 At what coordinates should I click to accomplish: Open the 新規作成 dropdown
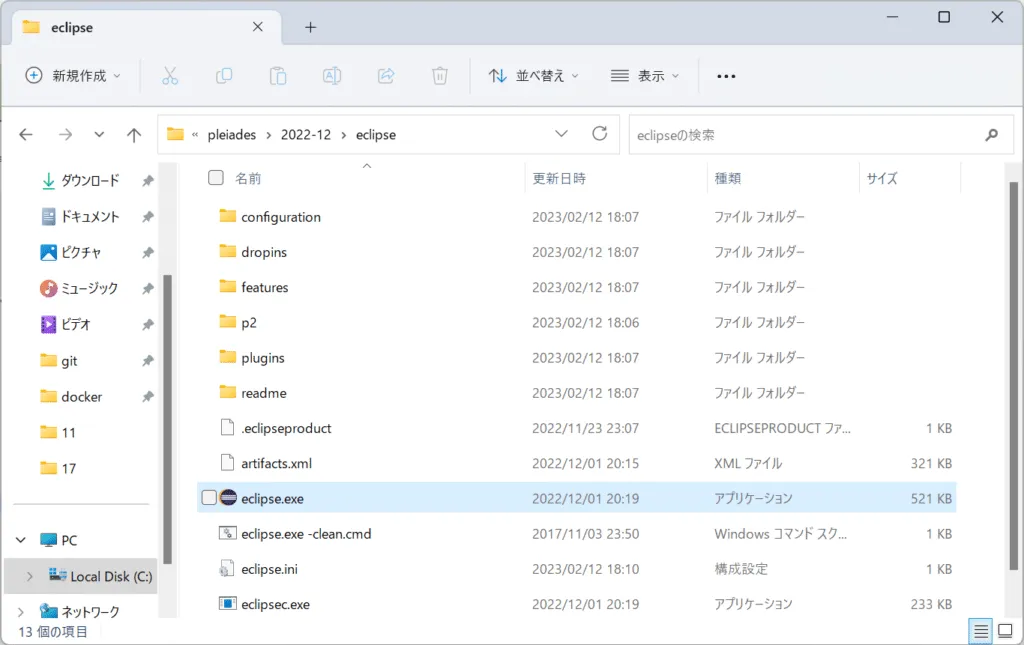72,76
